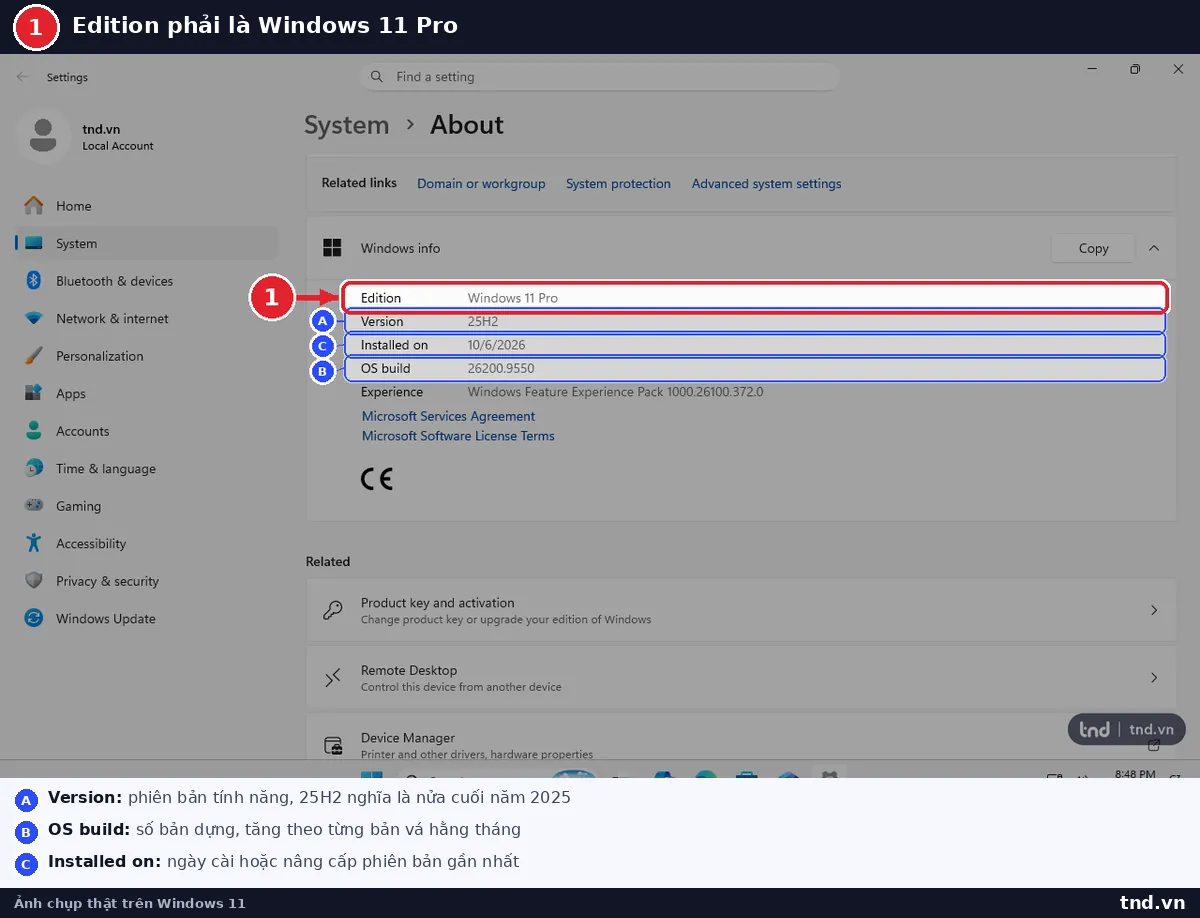
Task: Open Apps settings
Action: (146, 393)
